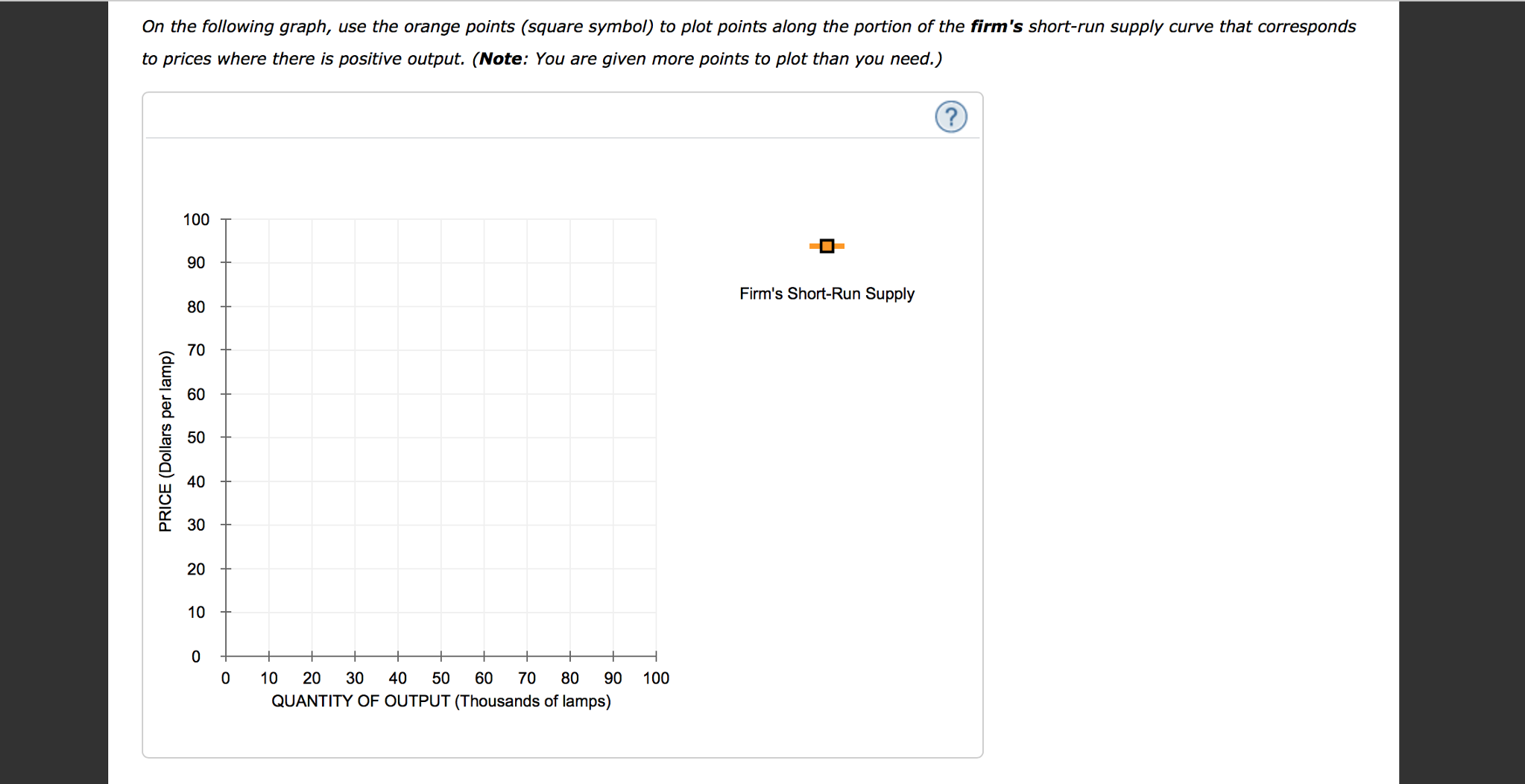This screenshot has height=784, width=1525.
Task: Plot an orange point at price 40, quantity 30
Action: click(355, 481)
